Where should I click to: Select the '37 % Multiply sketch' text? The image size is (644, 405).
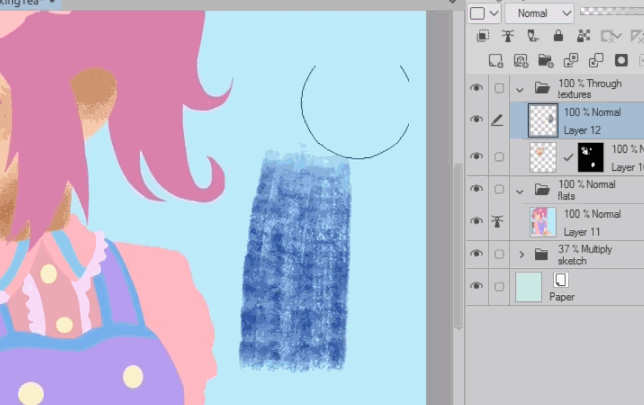[585, 255]
